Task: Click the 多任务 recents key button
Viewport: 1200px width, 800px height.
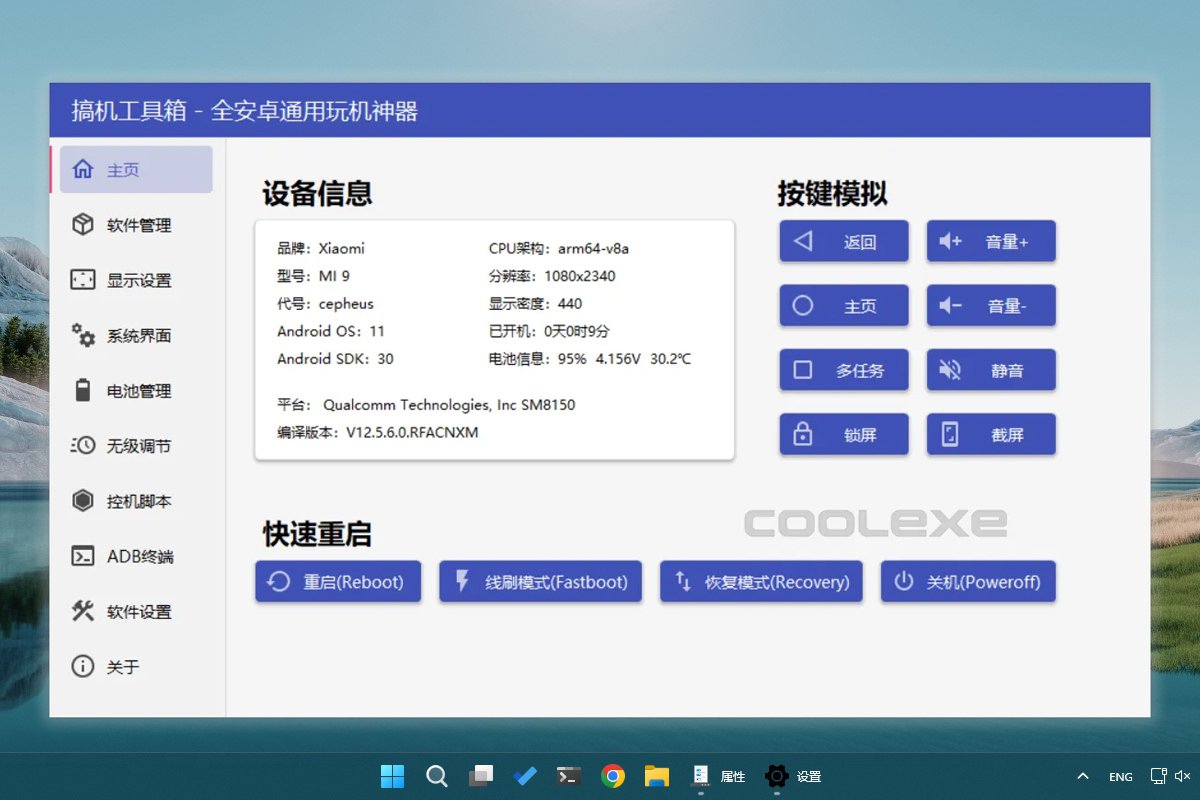Action: point(844,370)
